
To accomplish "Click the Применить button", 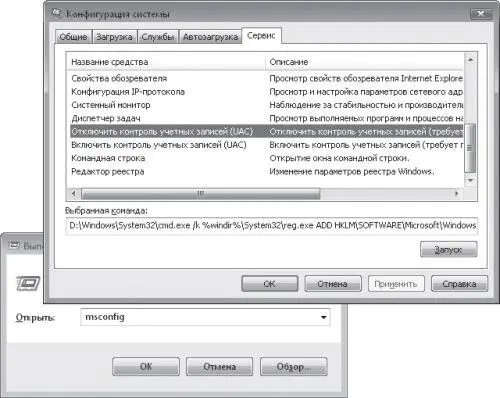I will [x=396, y=284].
